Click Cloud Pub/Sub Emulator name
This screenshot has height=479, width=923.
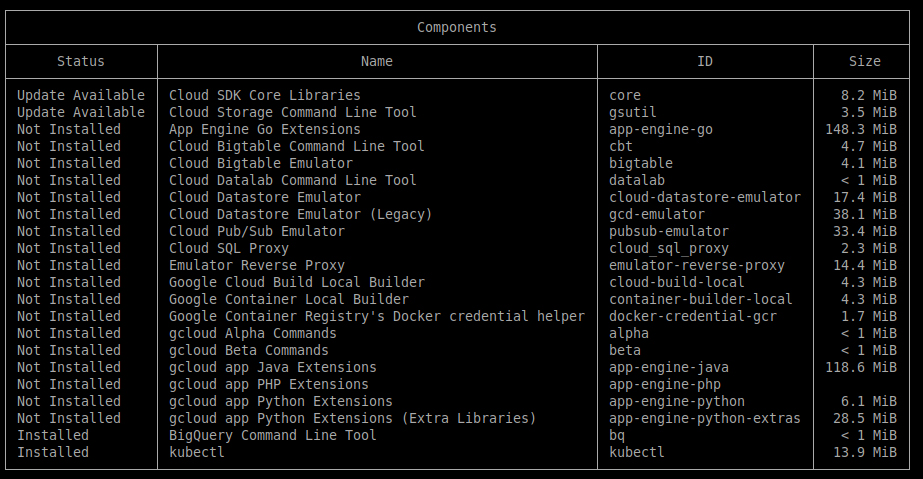(256, 231)
